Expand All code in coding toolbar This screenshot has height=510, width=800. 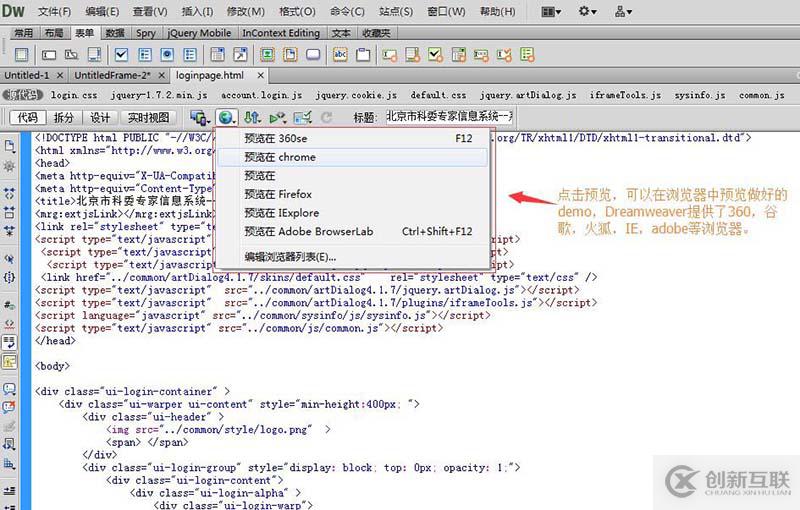pyautogui.click(x=9, y=230)
